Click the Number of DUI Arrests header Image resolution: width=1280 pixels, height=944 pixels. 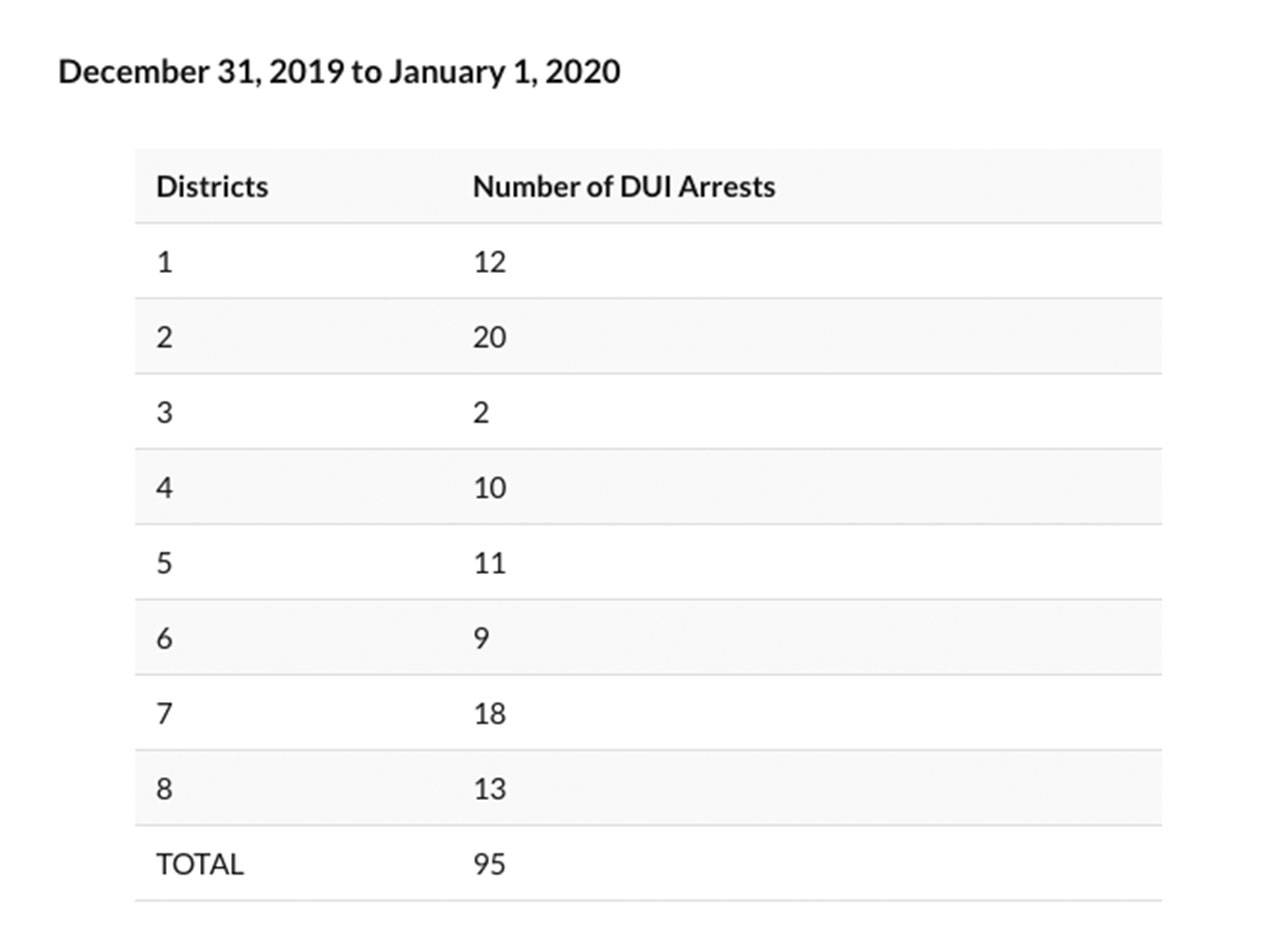[x=623, y=187]
